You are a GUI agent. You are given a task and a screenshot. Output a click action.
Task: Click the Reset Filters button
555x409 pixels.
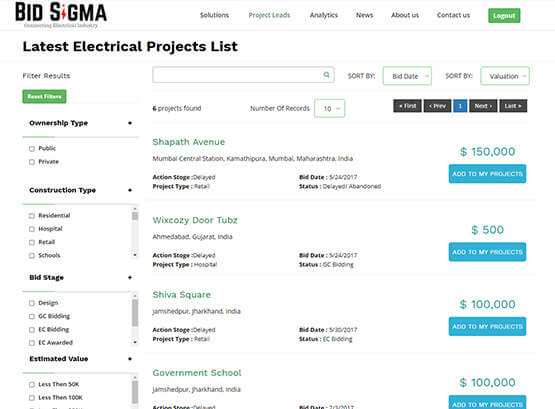click(x=44, y=96)
